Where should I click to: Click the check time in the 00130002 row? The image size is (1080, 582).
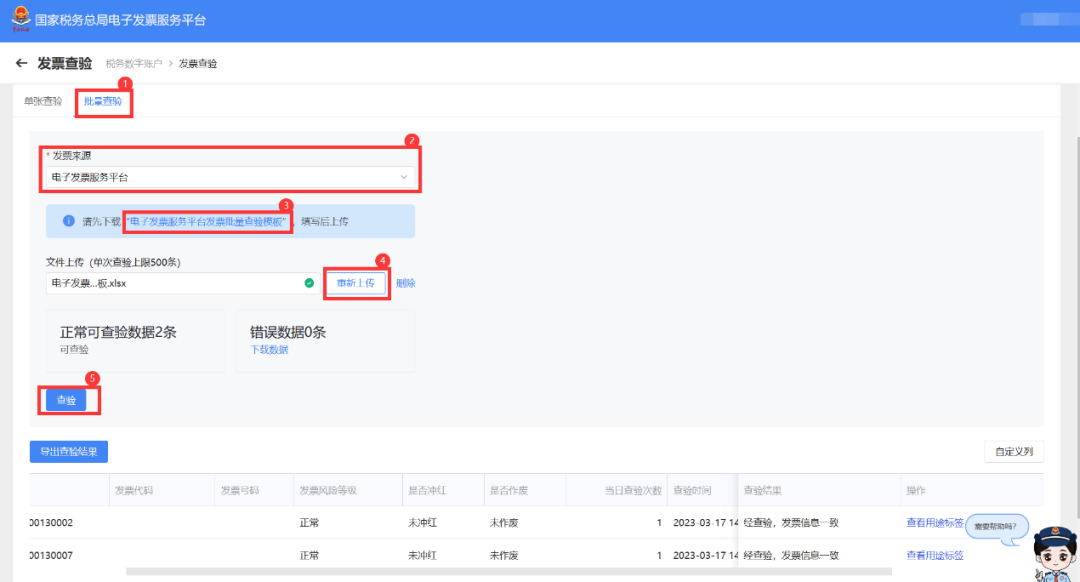[705, 523]
